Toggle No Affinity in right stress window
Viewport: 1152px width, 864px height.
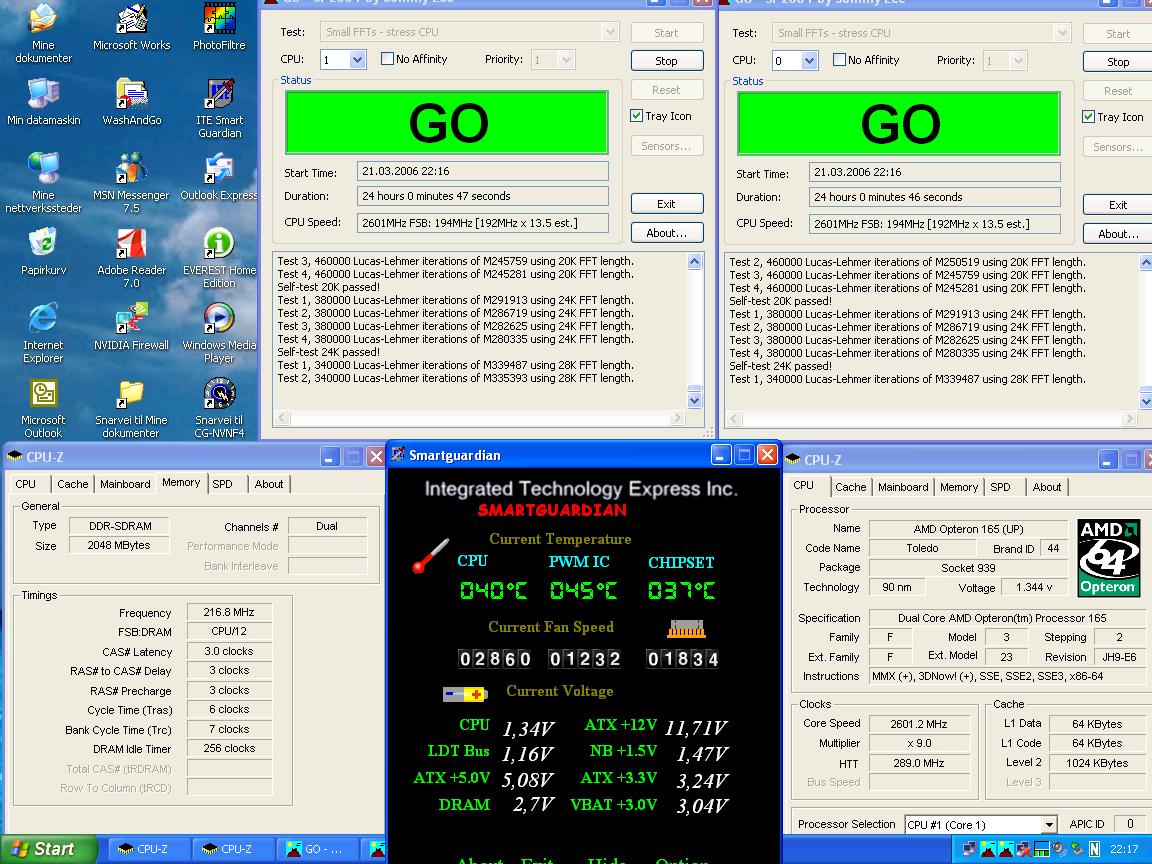pyautogui.click(x=839, y=60)
